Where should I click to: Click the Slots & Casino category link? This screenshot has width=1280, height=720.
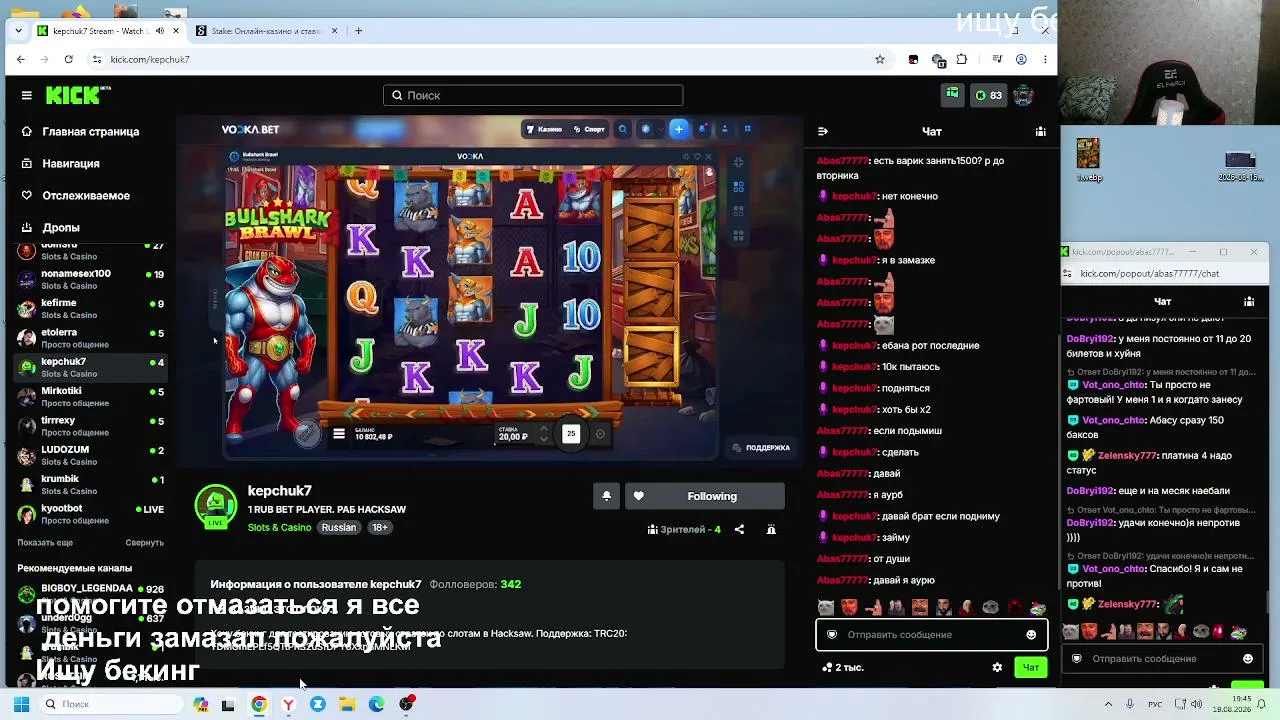click(279, 527)
